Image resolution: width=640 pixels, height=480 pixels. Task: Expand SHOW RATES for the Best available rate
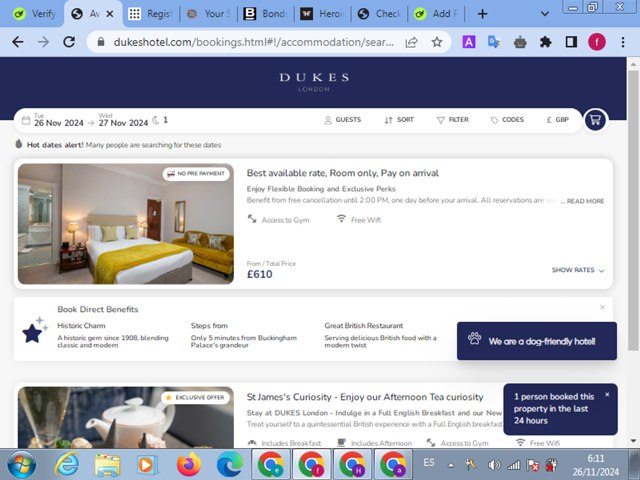(x=578, y=270)
